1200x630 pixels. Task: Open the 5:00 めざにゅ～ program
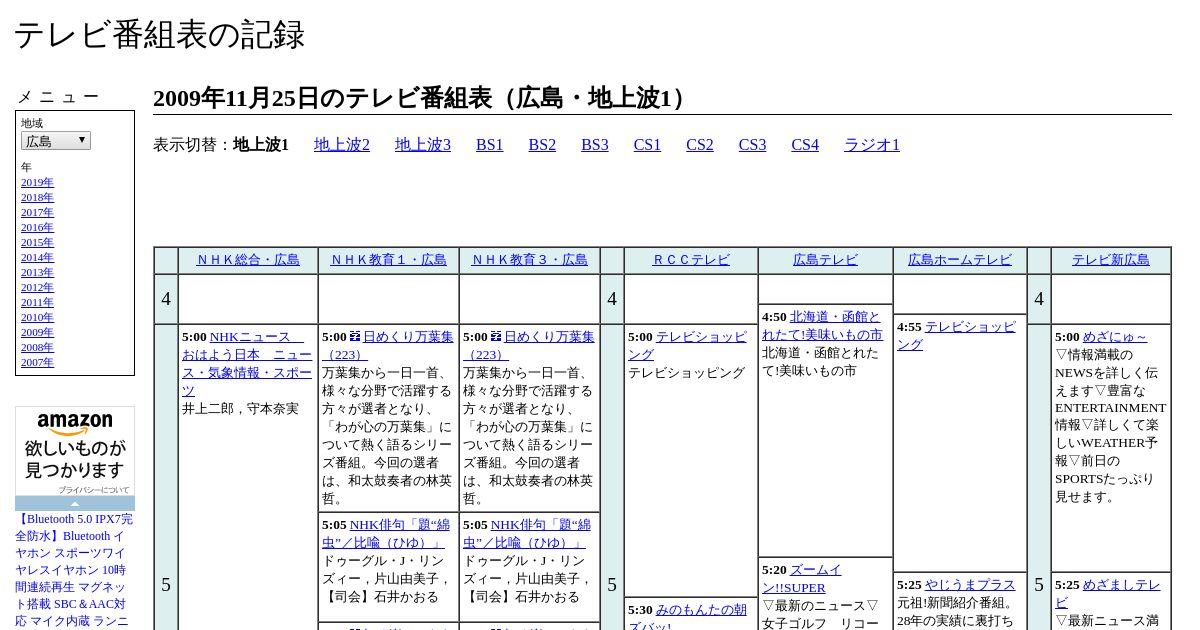tap(1115, 337)
